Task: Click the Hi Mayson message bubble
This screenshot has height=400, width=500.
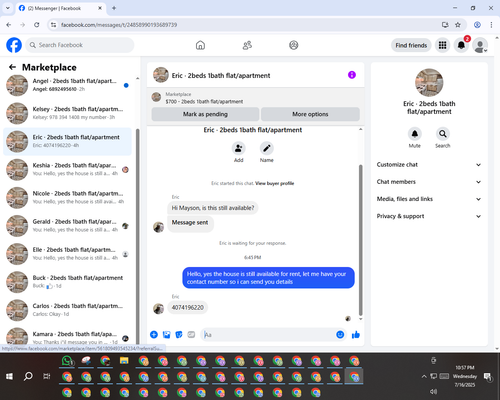Action: click(x=213, y=208)
